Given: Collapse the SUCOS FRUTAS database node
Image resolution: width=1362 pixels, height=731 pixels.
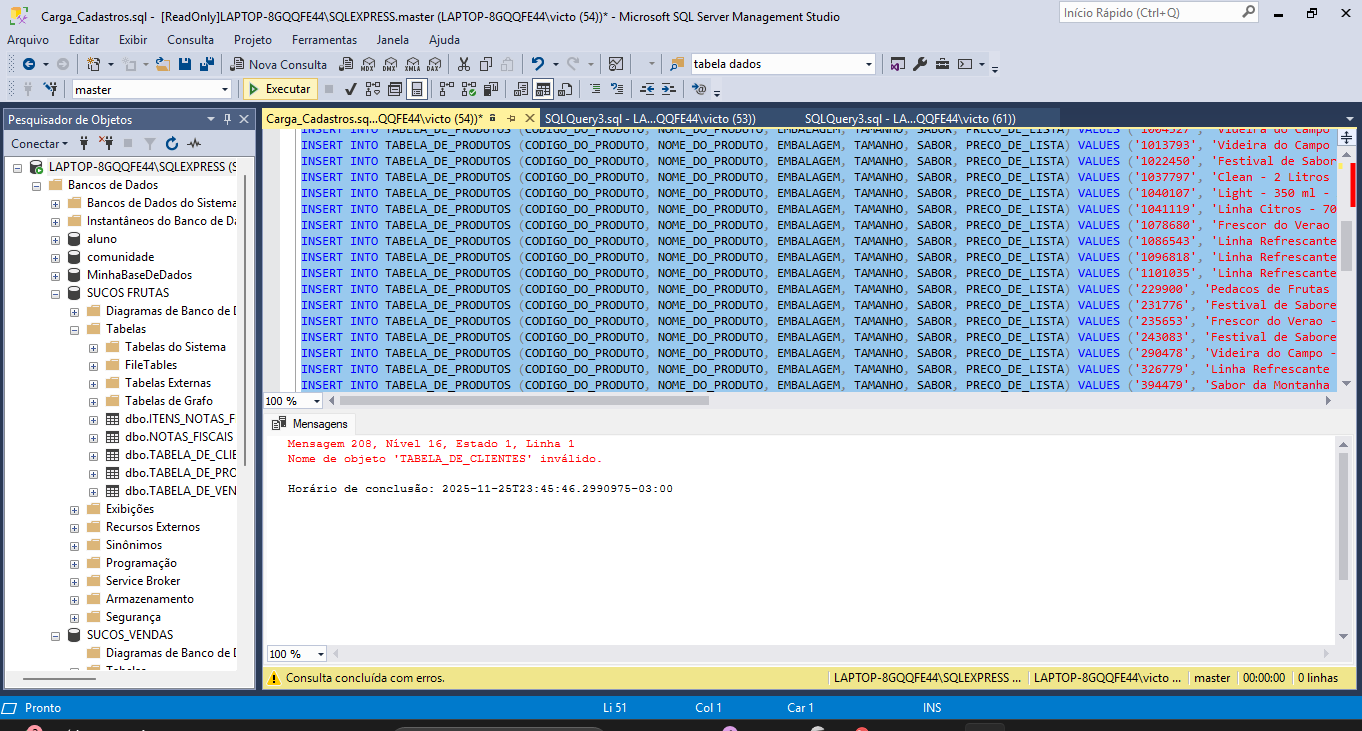Looking at the screenshot, I should click(x=56, y=293).
